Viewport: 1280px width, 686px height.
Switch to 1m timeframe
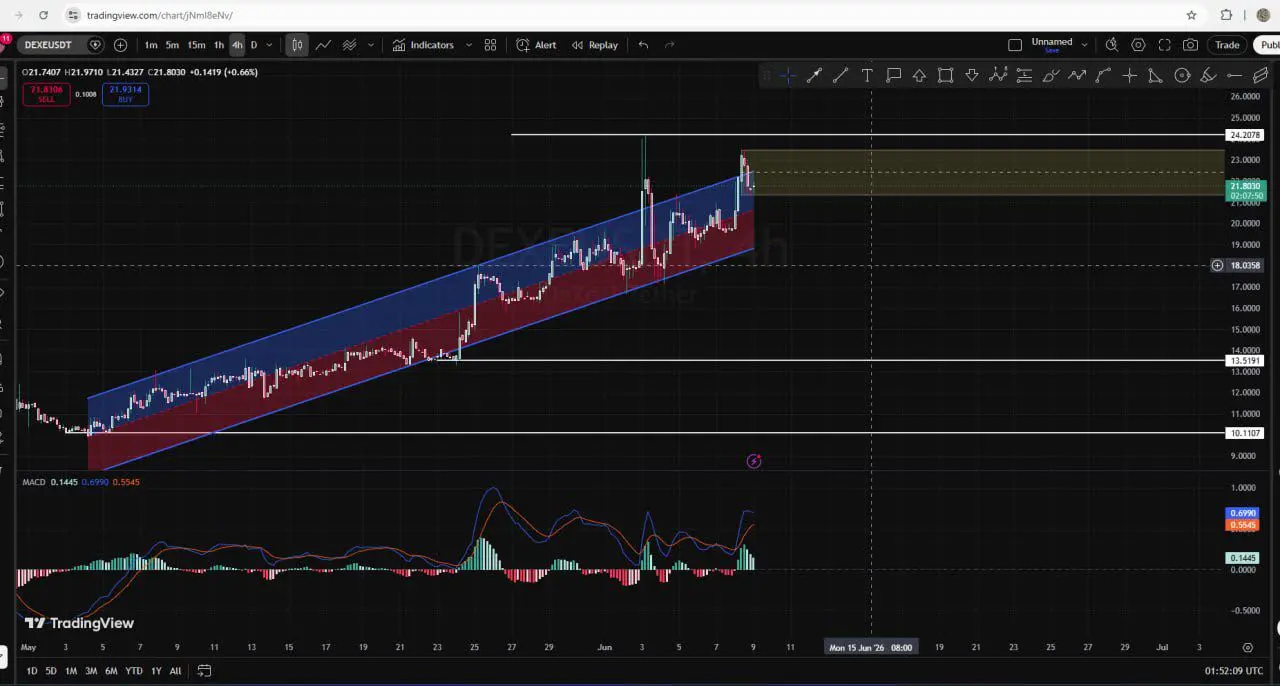[x=150, y=45]
